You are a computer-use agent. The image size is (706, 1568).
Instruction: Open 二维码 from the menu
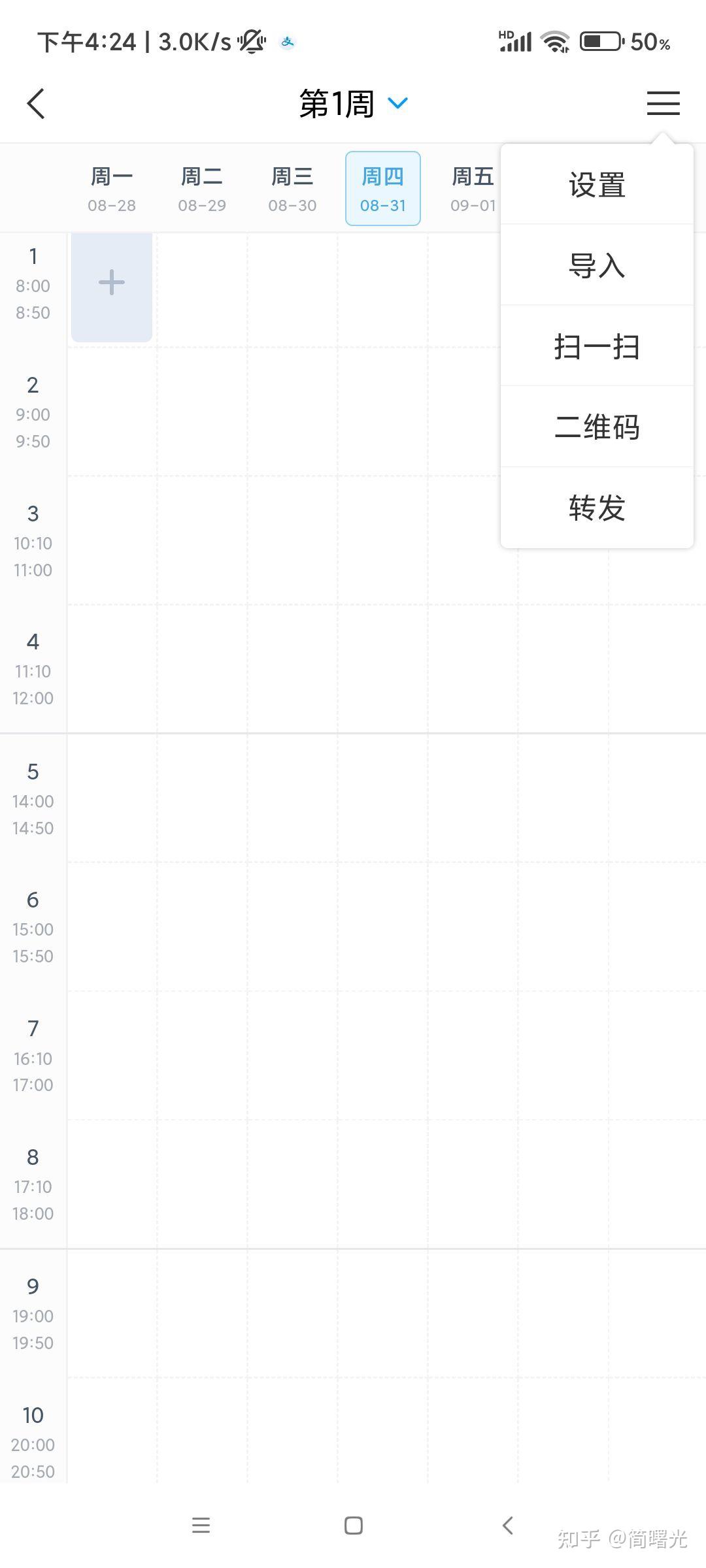coord(597,427)
